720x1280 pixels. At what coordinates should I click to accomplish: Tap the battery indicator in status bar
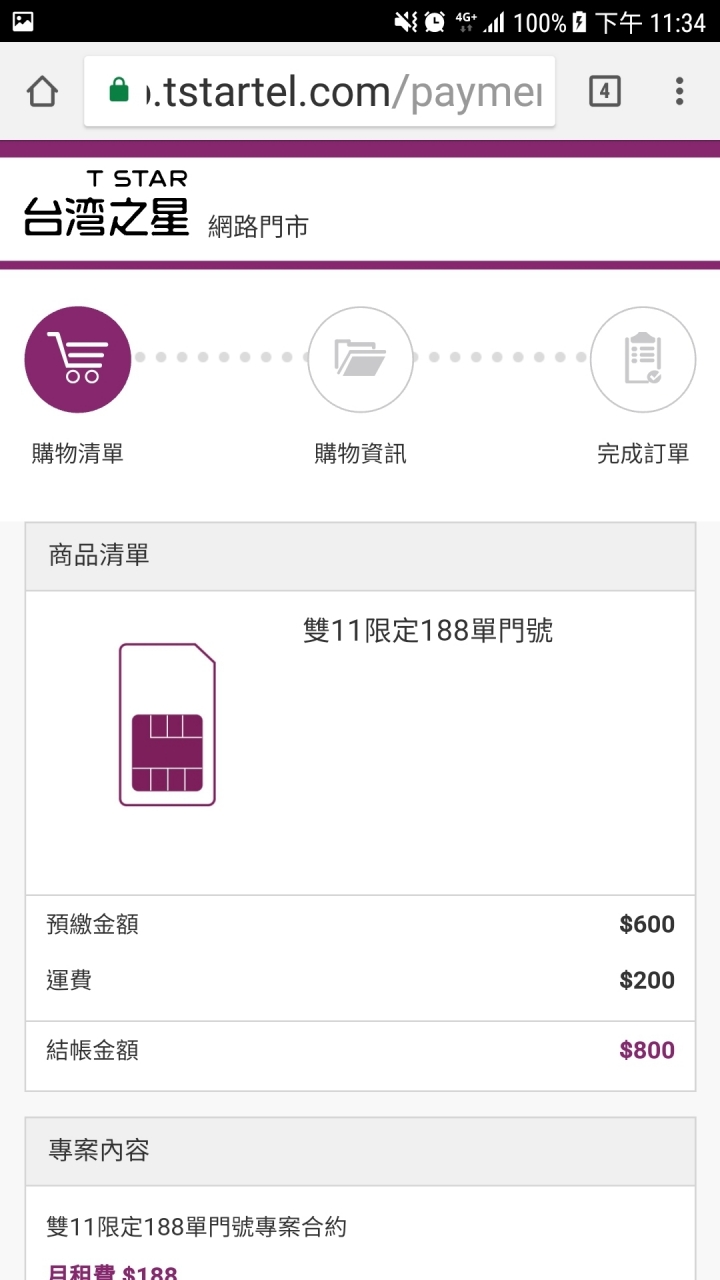tap(579, 22)
